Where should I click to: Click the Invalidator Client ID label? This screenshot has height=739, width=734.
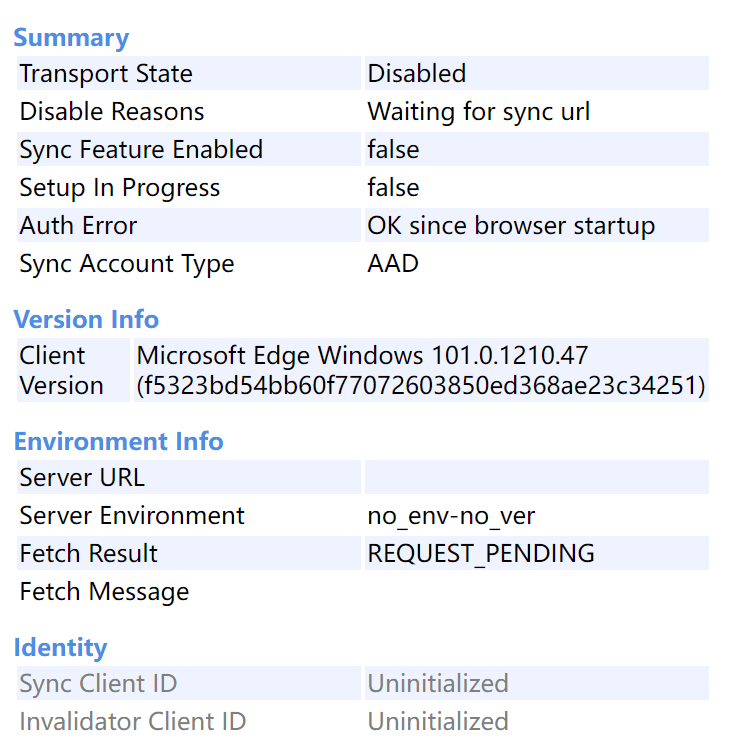(x=133, y=722)
